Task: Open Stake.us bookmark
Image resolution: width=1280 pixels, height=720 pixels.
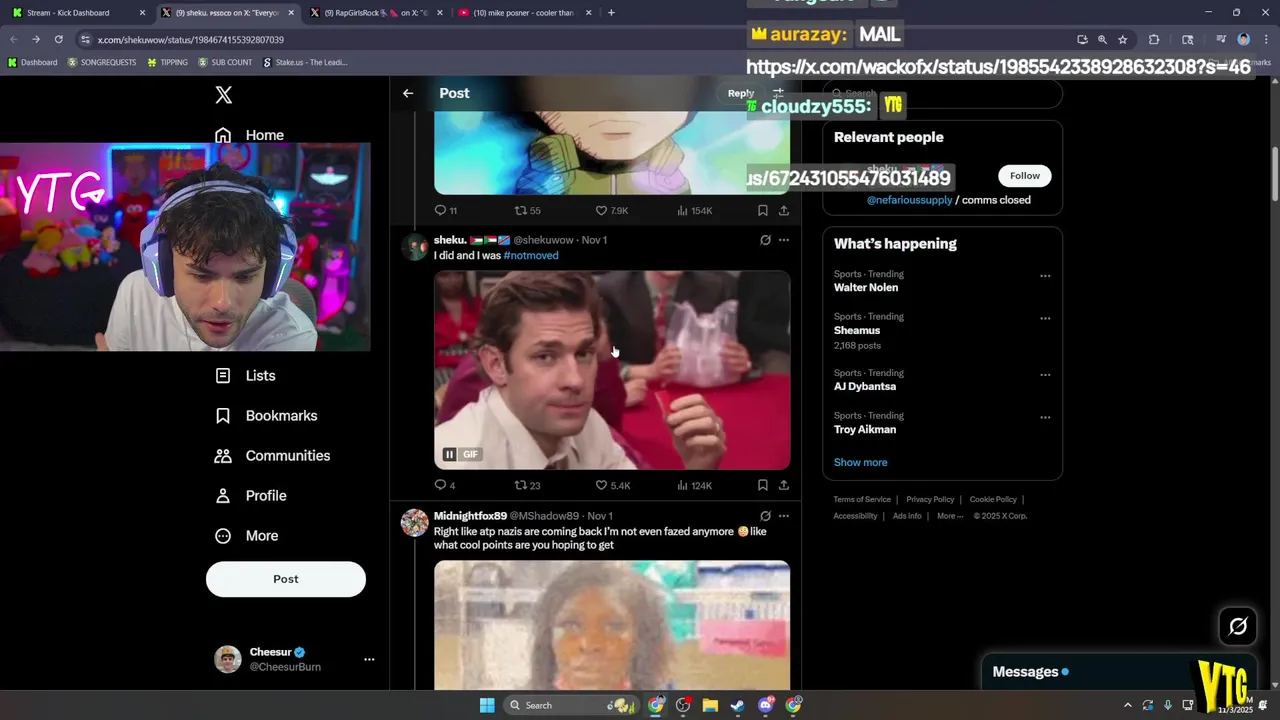Action: pos(305,62)
